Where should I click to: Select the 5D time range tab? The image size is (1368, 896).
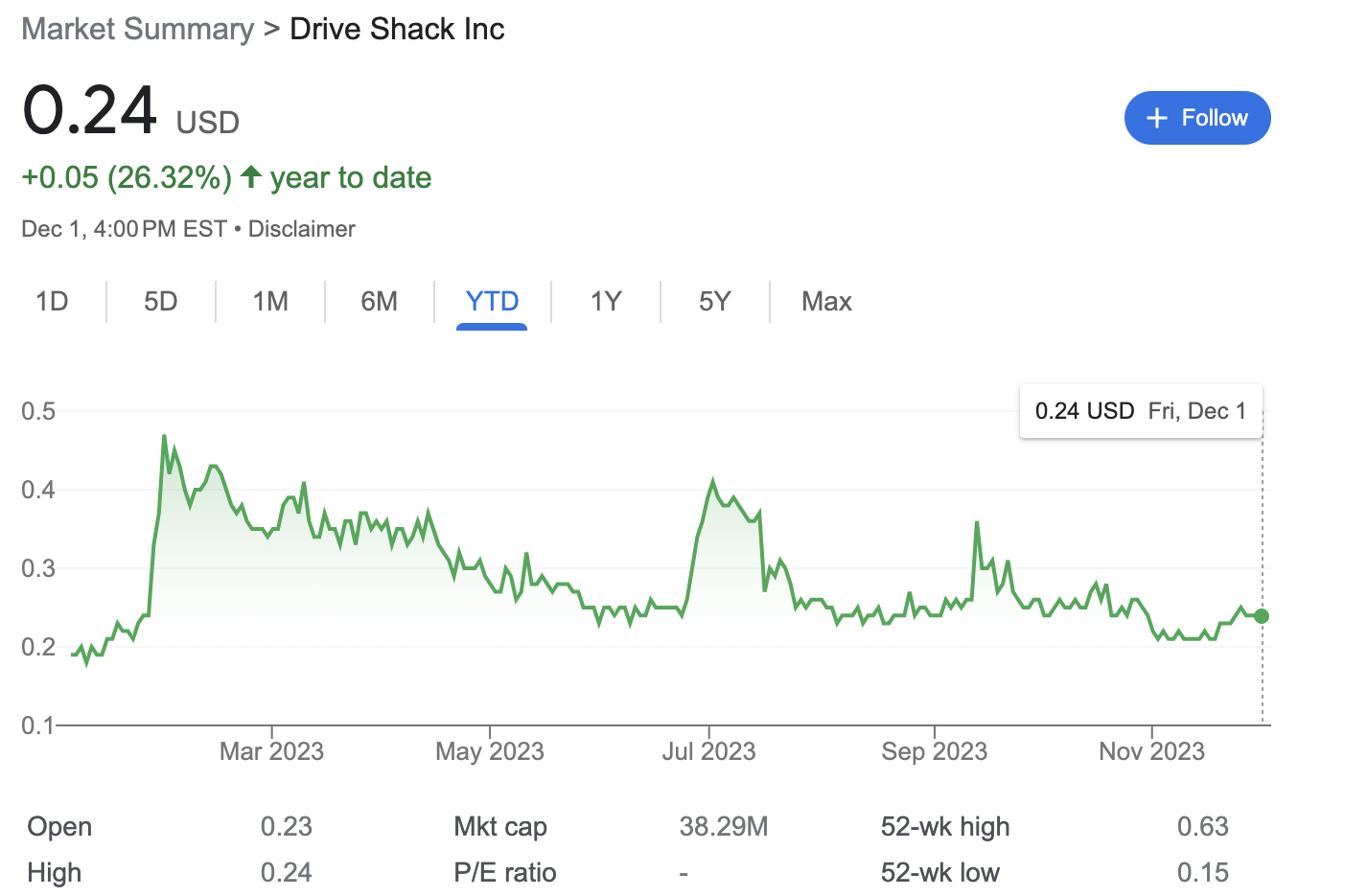(x=160, y=301)
